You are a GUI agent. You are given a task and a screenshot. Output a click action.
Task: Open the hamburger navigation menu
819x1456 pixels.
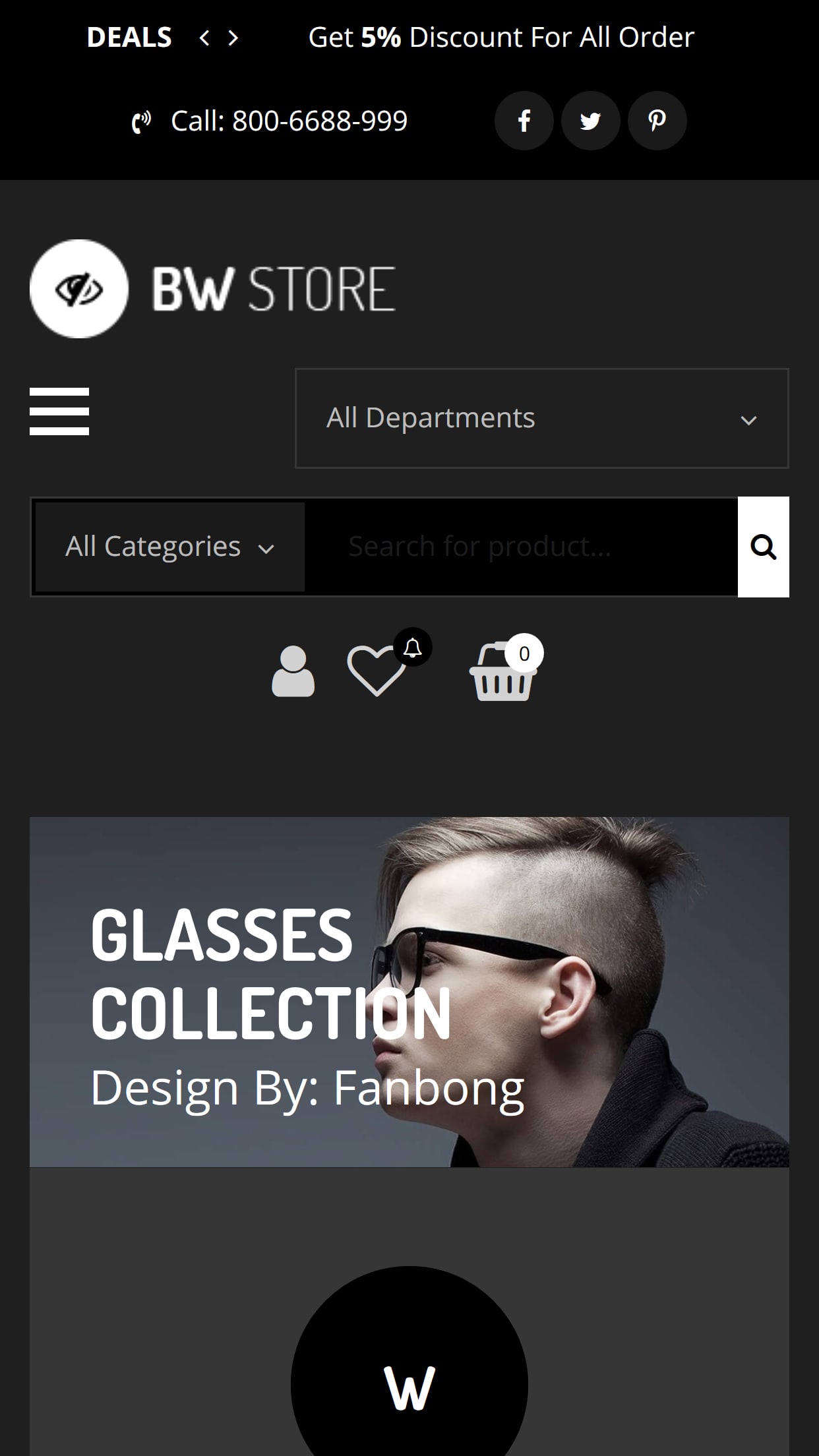59,411
